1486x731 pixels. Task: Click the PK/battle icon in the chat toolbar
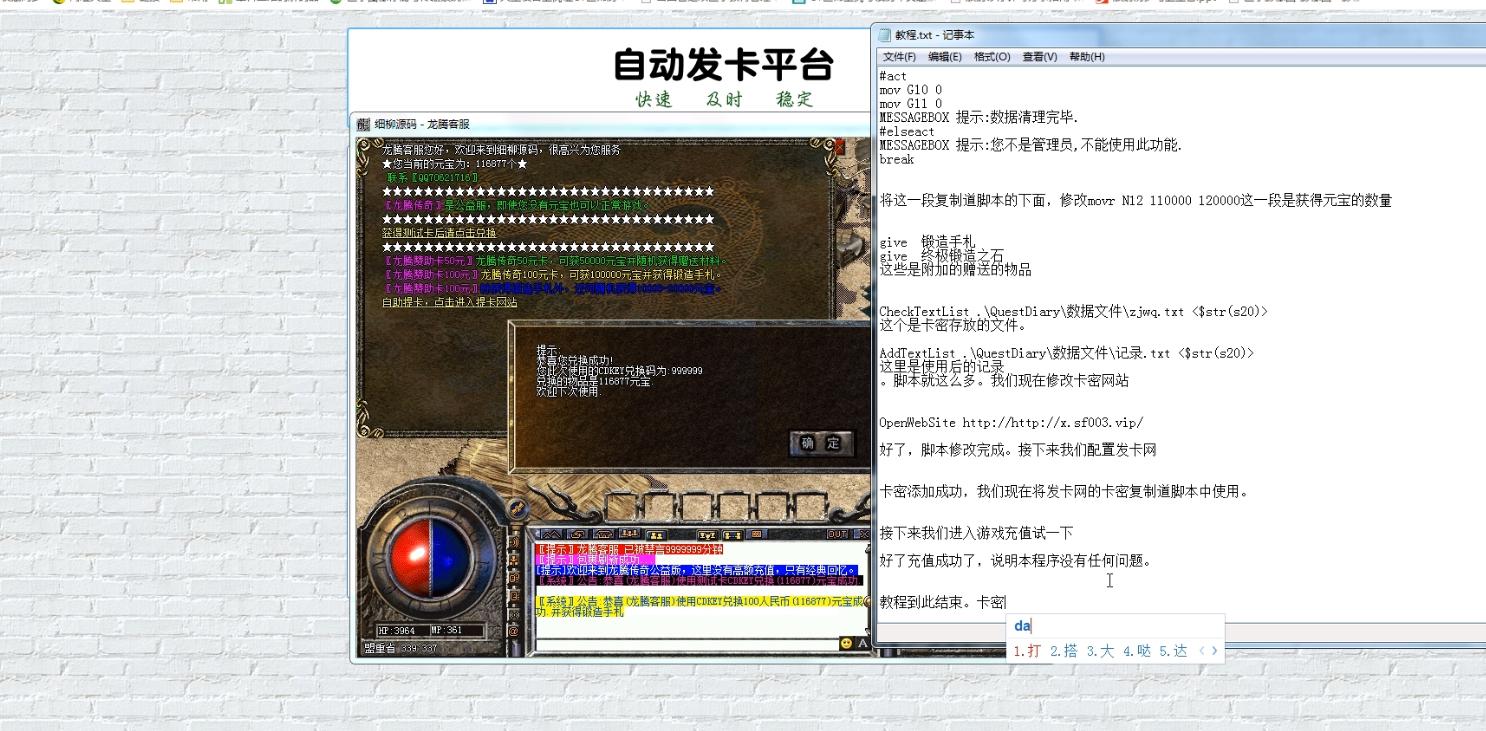coord(708,537)
